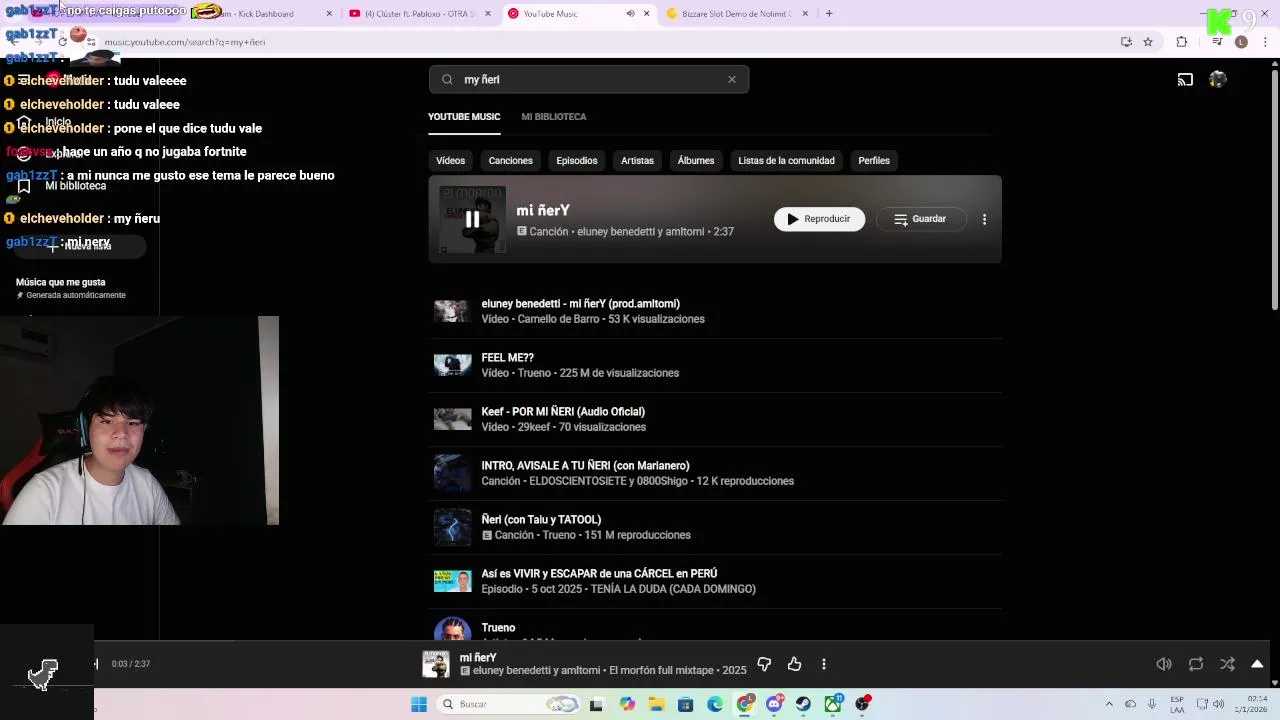Open 'INTRO, AVISALE A TU ÑERI' song result

715,473
